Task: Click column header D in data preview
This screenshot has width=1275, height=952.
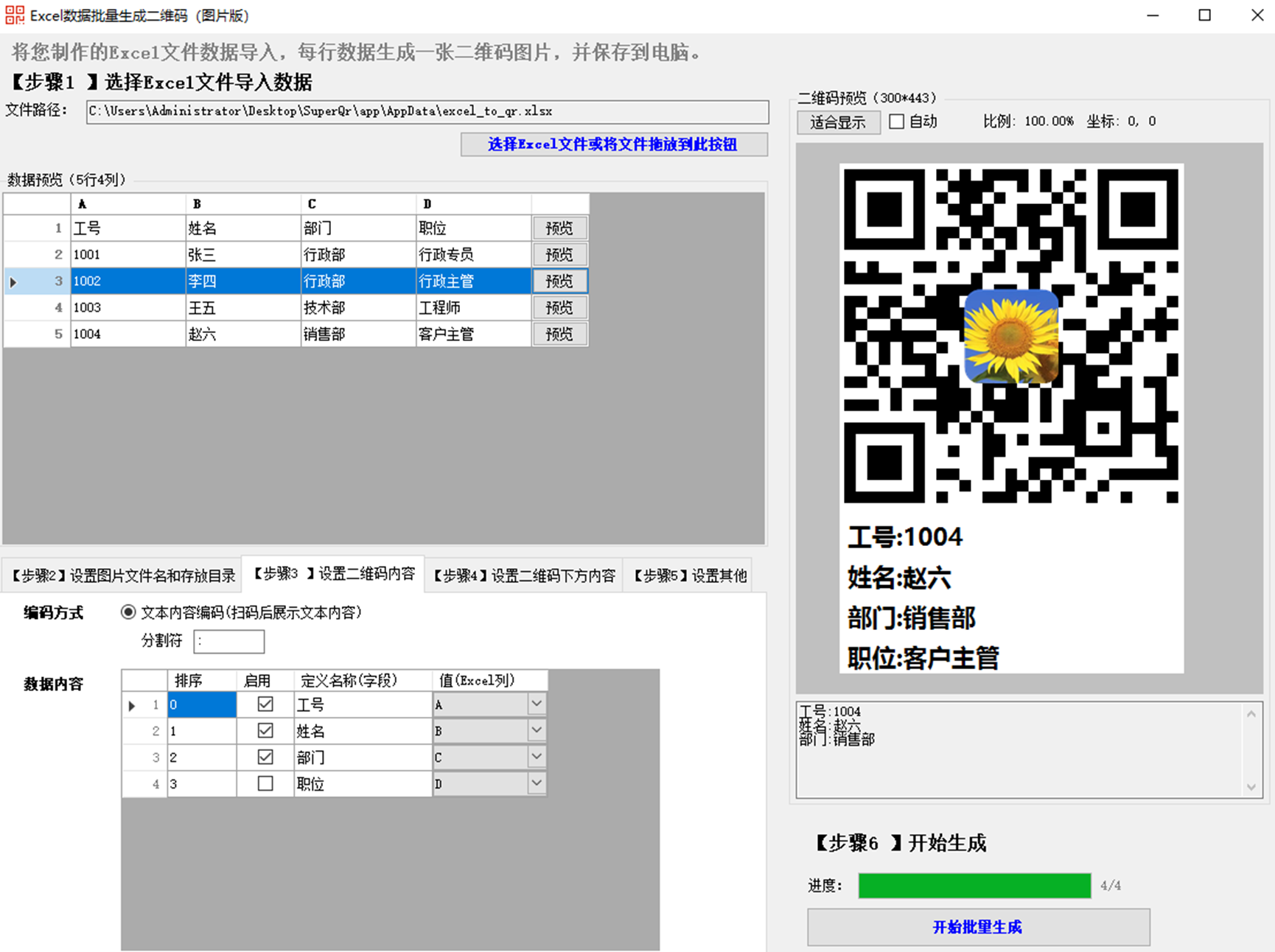Action: coord(473,204)
